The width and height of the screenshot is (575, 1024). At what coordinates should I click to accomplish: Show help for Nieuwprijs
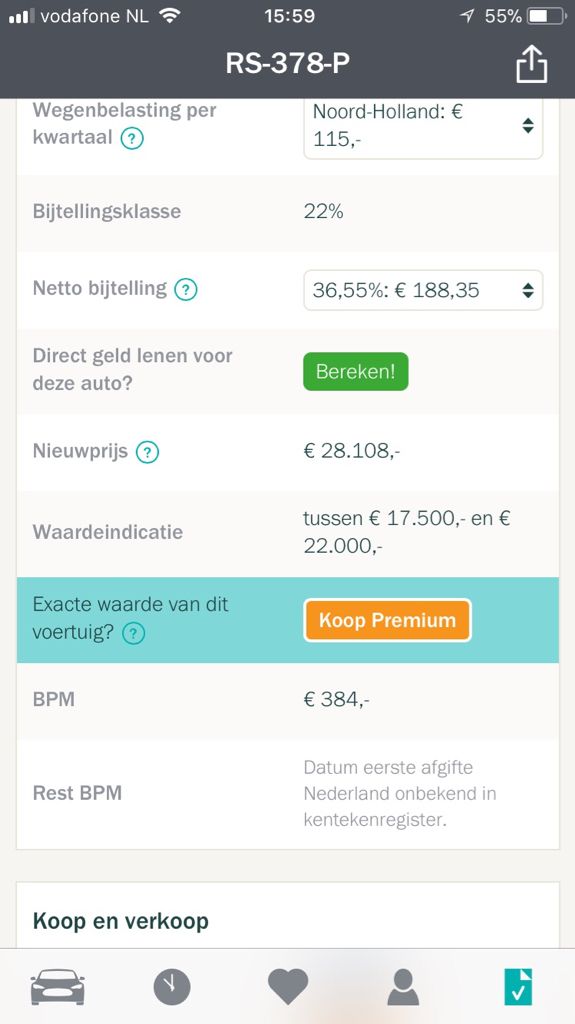click(x=147, y=452)
